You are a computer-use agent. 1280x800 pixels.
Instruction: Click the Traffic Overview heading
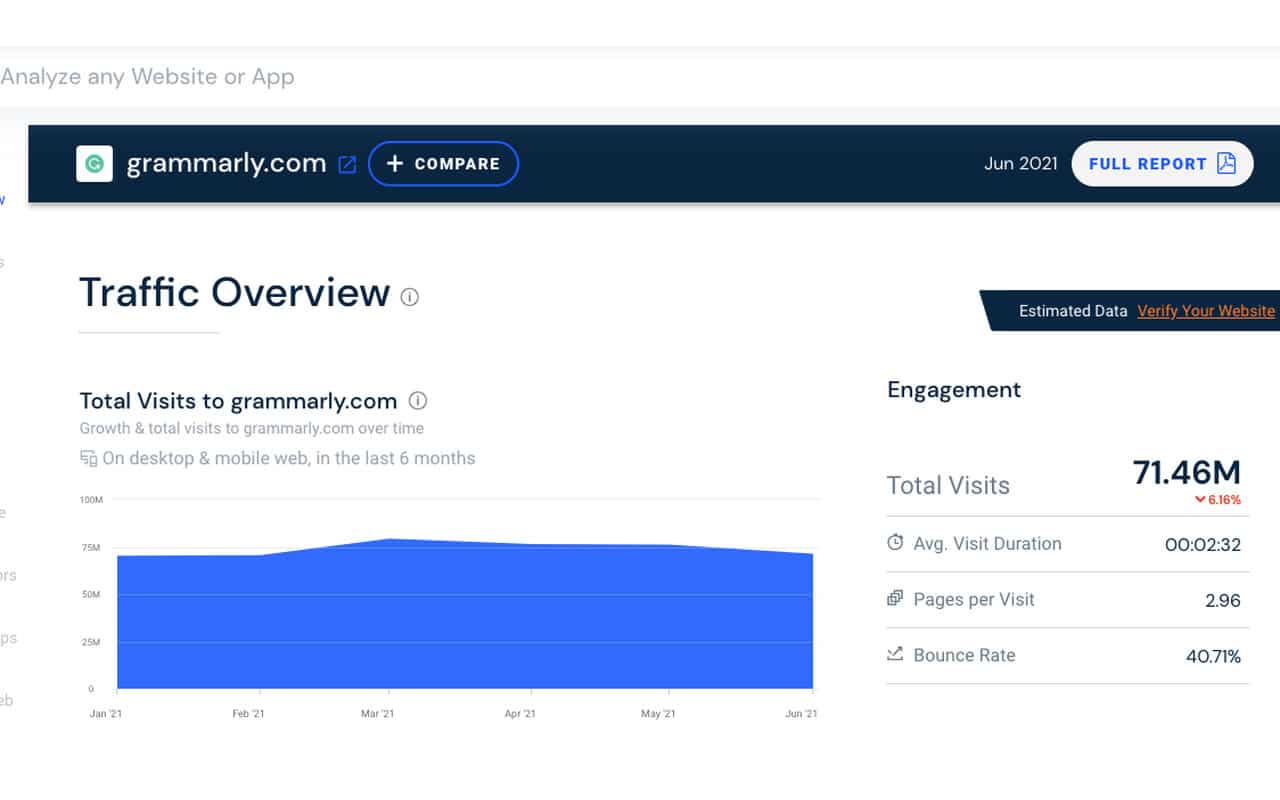click(x=234, y=292)
